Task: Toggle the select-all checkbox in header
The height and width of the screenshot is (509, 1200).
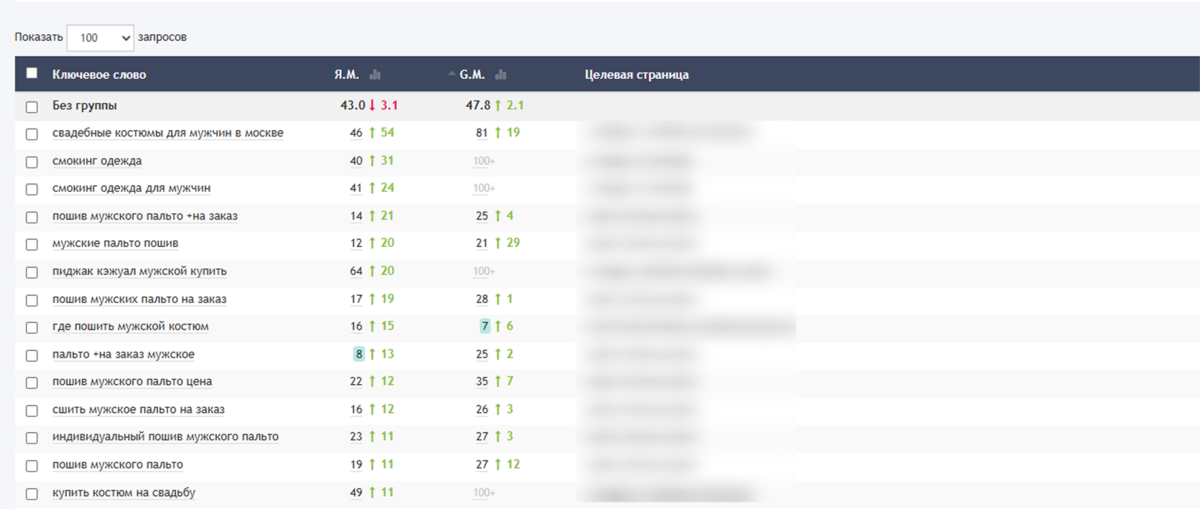Action: click(x=32, y=74)
